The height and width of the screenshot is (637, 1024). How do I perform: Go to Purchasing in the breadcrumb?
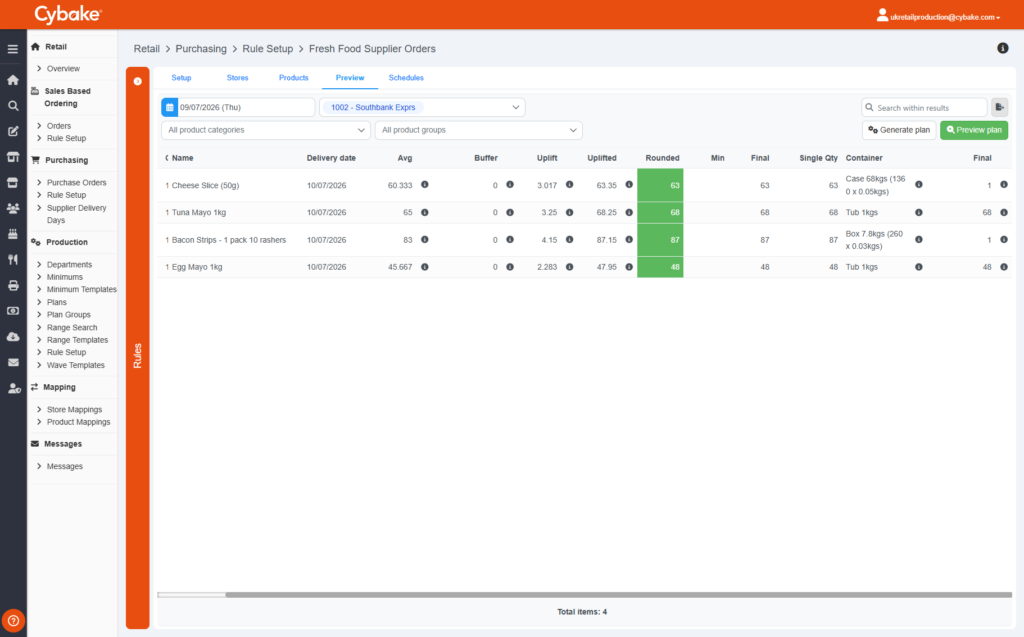point(201,49)
